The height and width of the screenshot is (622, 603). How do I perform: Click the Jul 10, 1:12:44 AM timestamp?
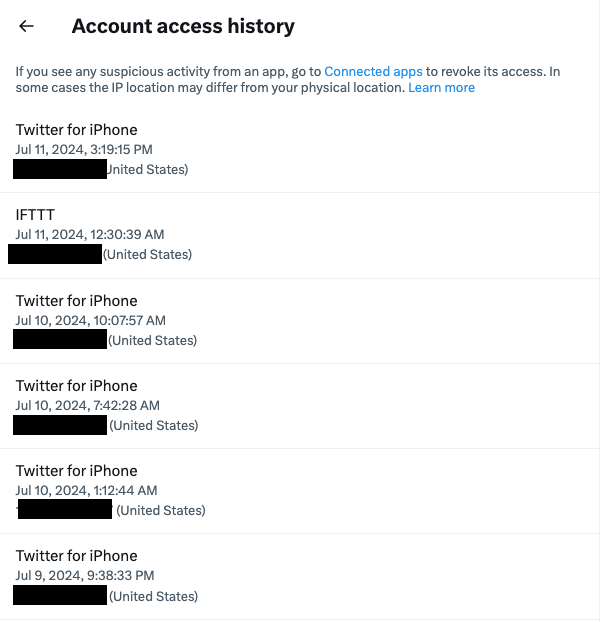point(87,490)
